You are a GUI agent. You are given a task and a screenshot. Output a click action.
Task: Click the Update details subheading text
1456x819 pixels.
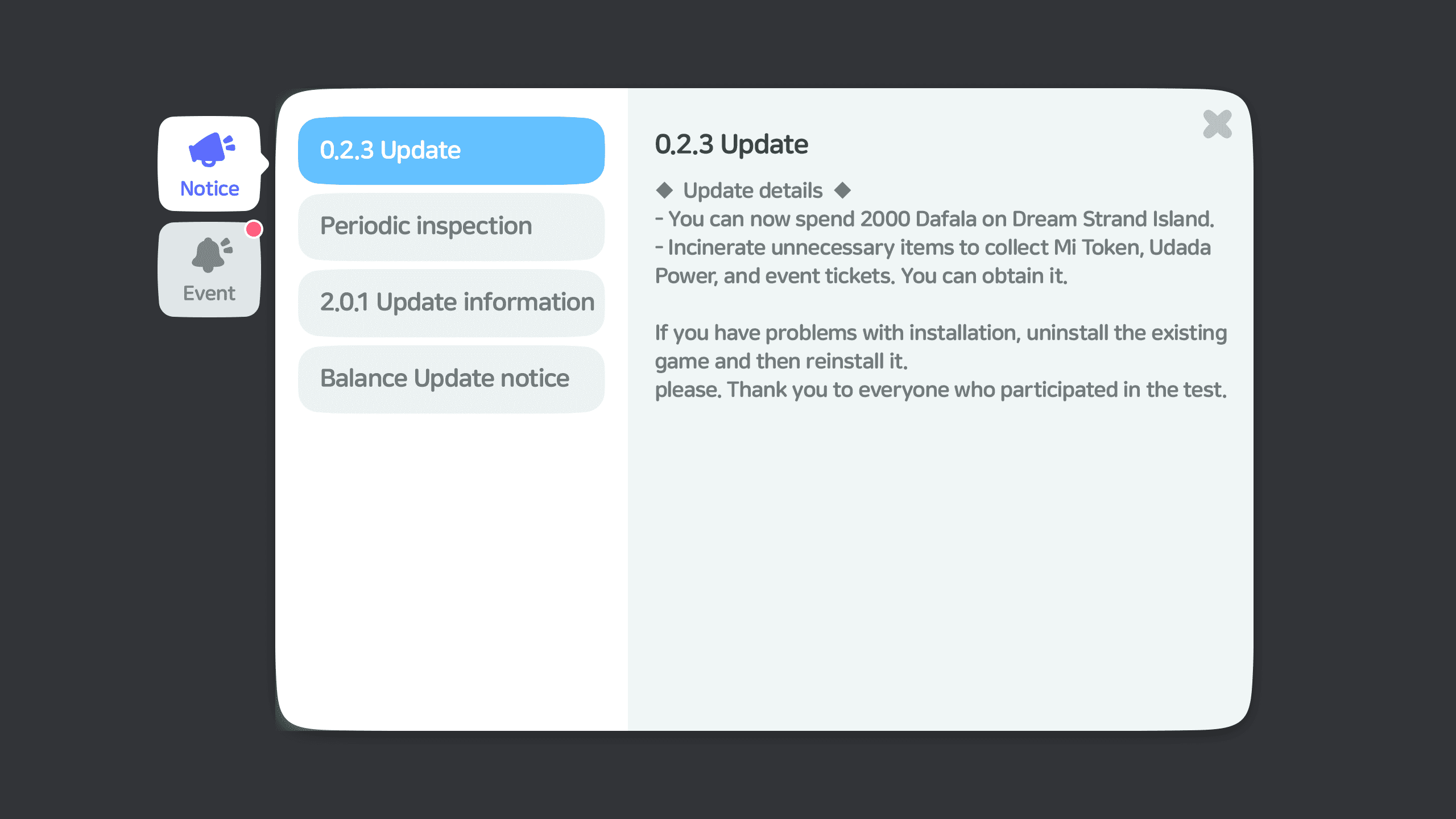(x=752, y=191)
